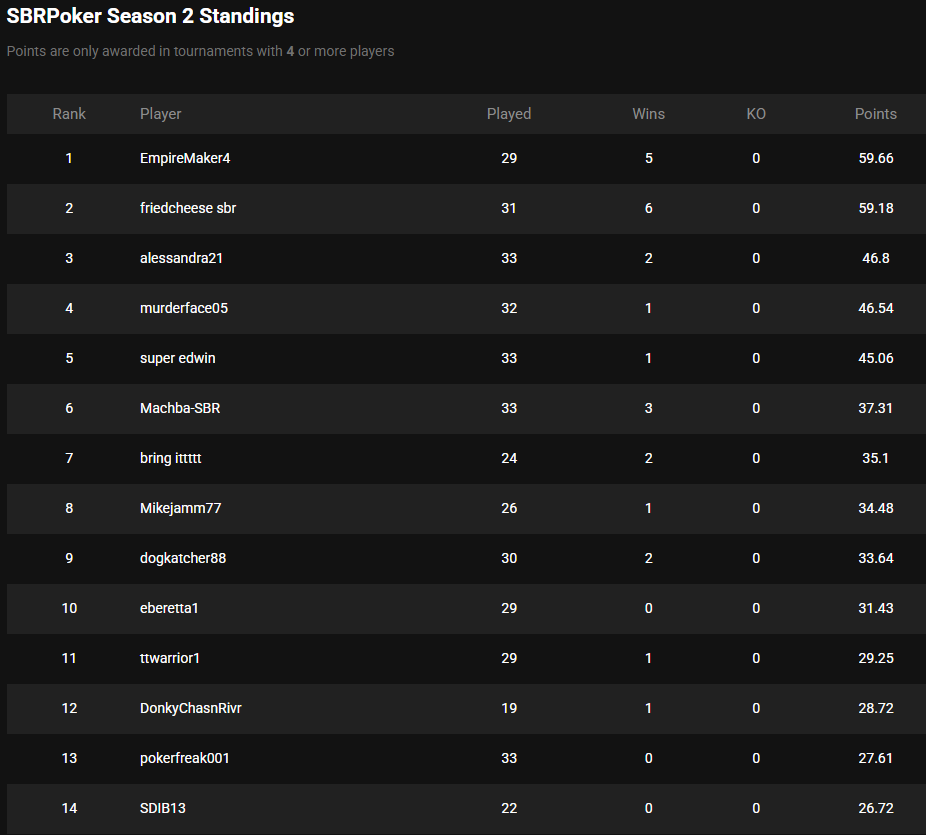Click the Played column header
926x835 pixels.
(509, 114)
